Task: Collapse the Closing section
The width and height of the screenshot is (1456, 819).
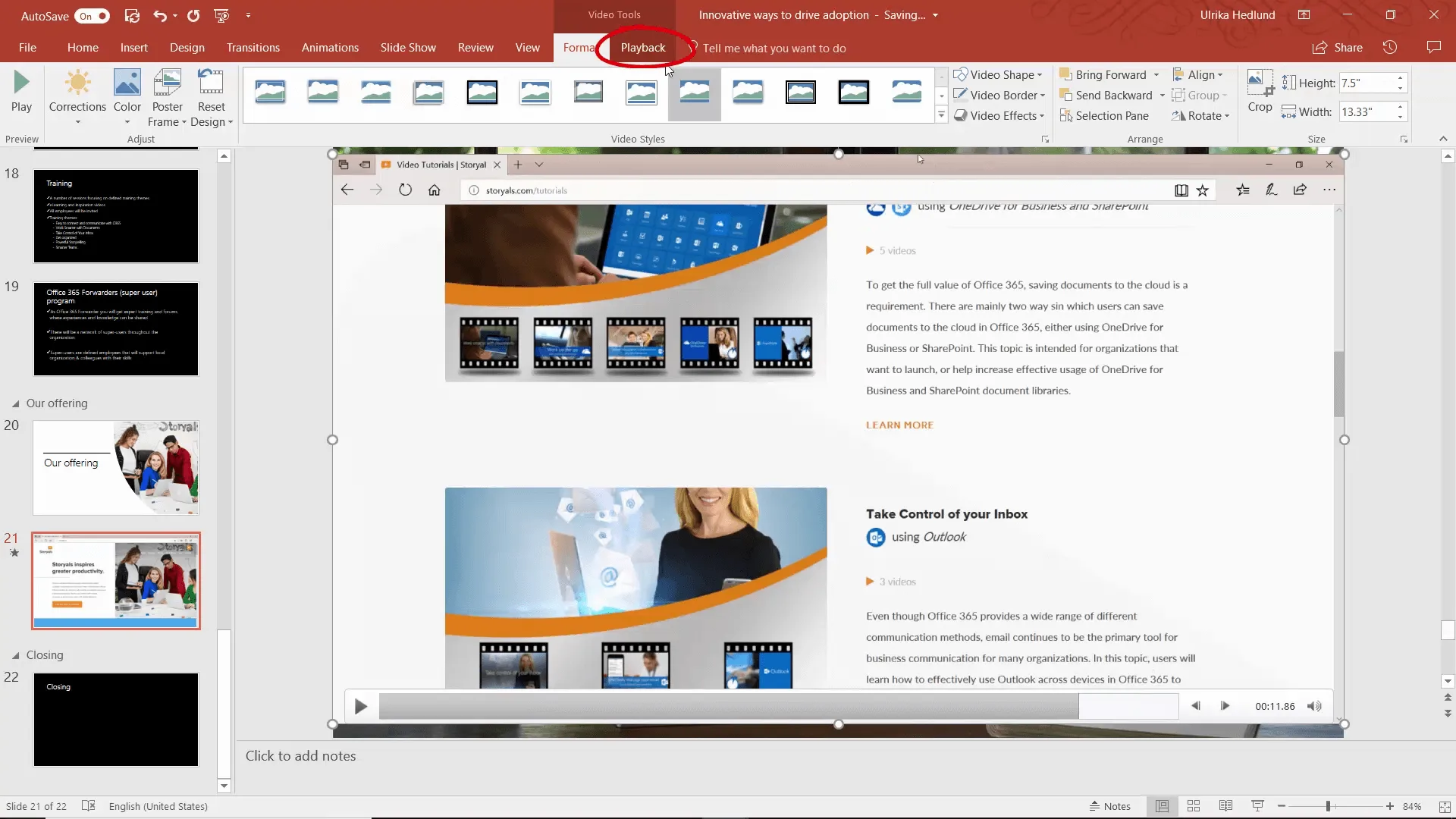Action: (15, 655)
